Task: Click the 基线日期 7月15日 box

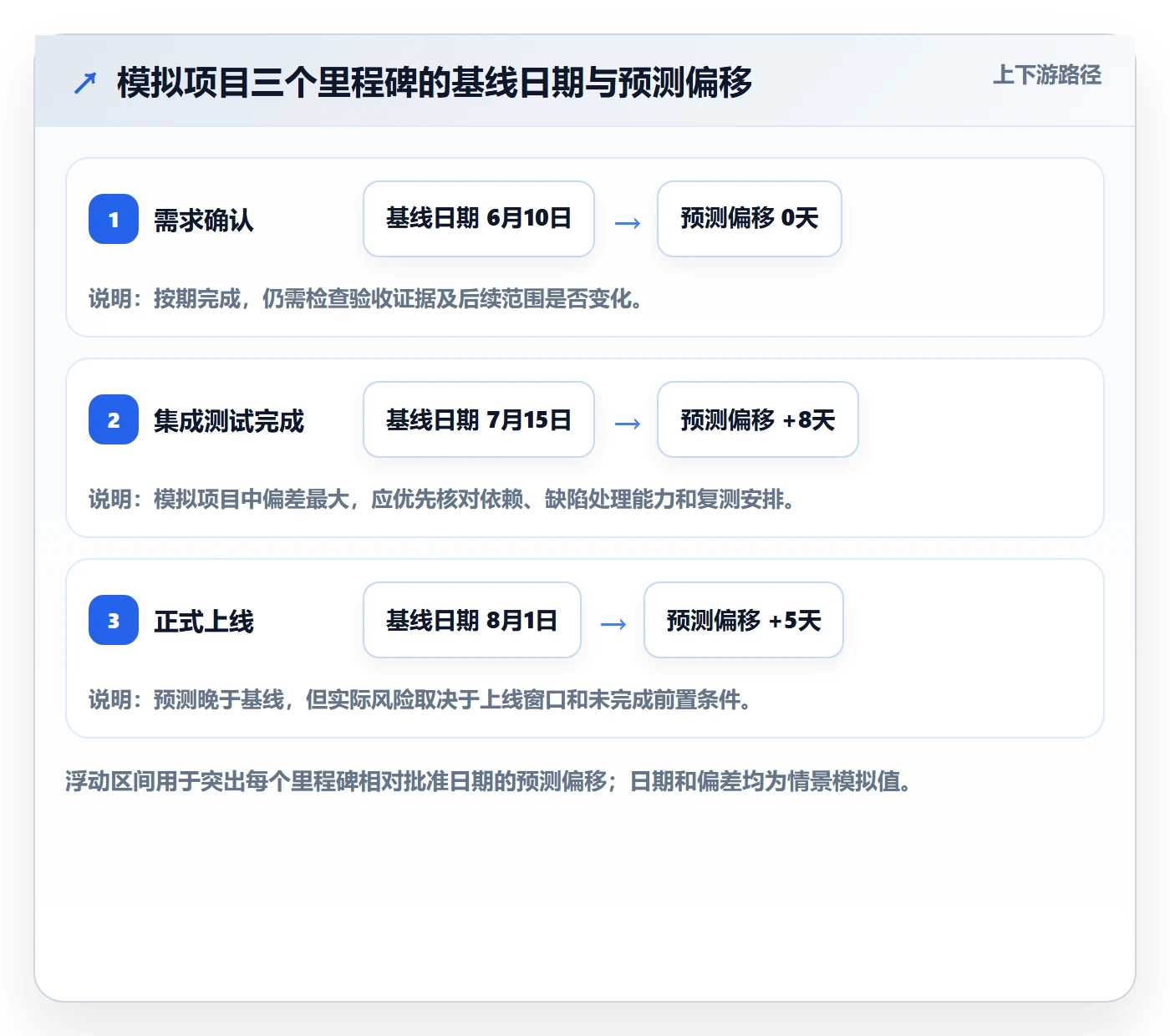Action: (479, 419)
